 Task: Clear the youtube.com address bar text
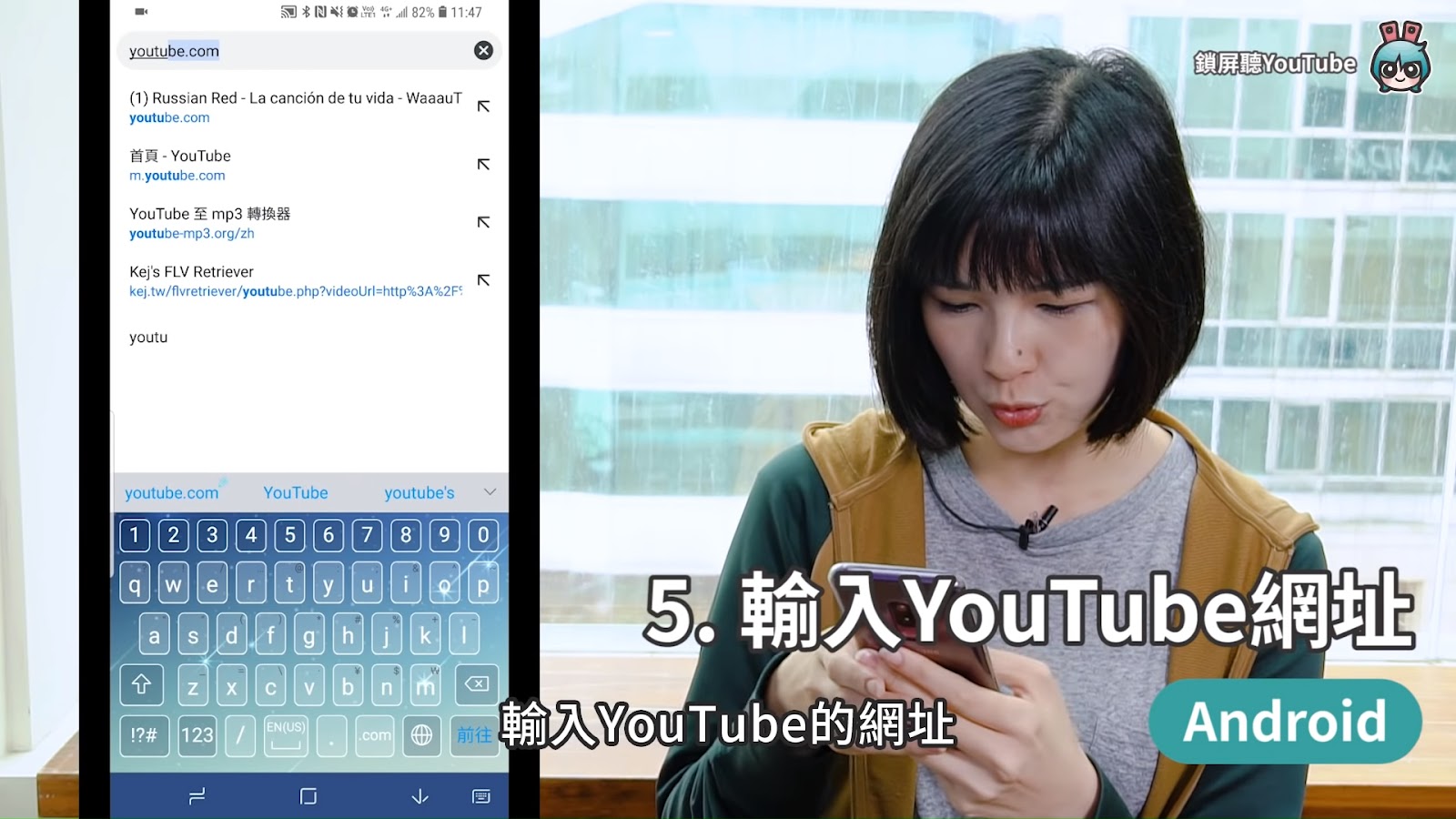pos(483,51)
